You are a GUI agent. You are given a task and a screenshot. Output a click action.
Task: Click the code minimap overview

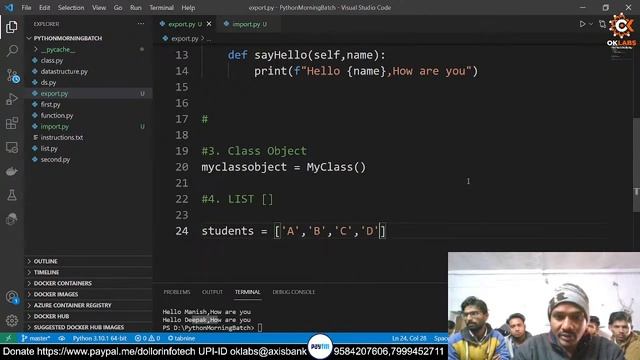point(620,54)
